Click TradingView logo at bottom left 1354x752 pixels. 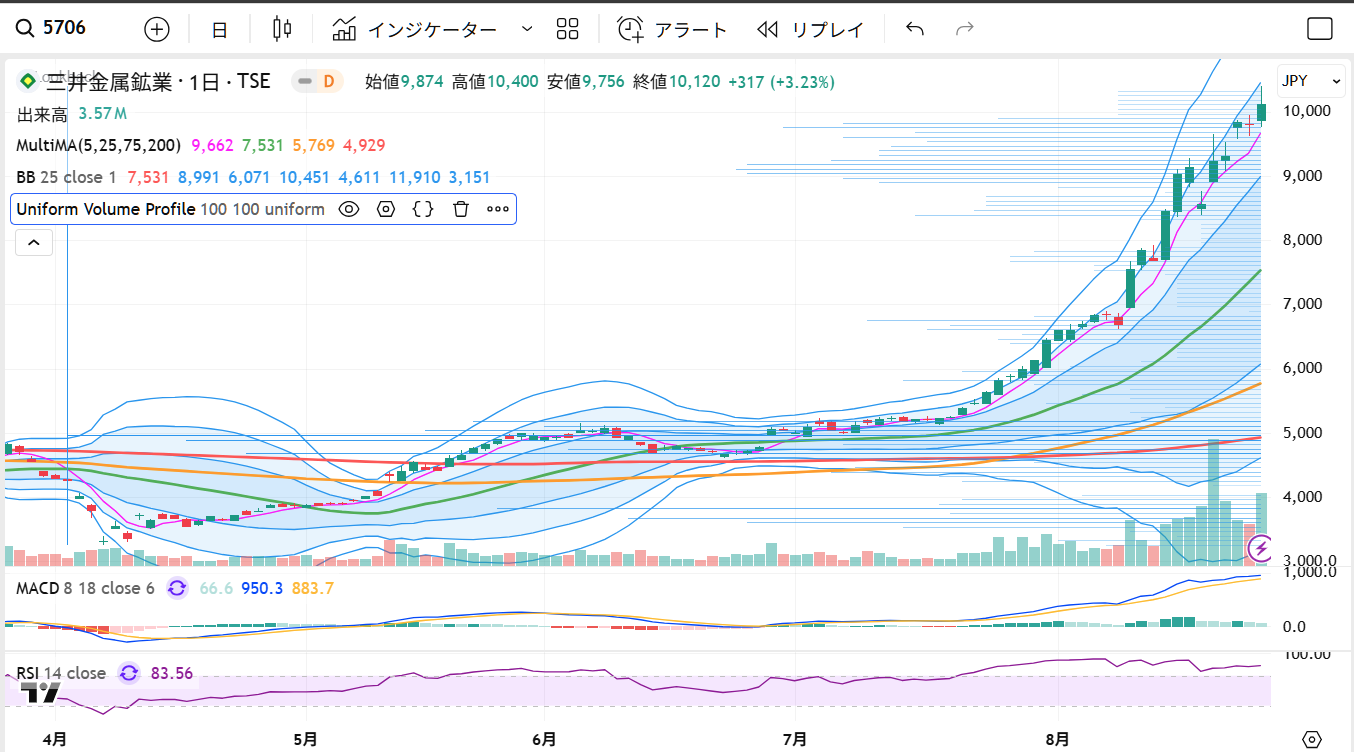point(41,691)
